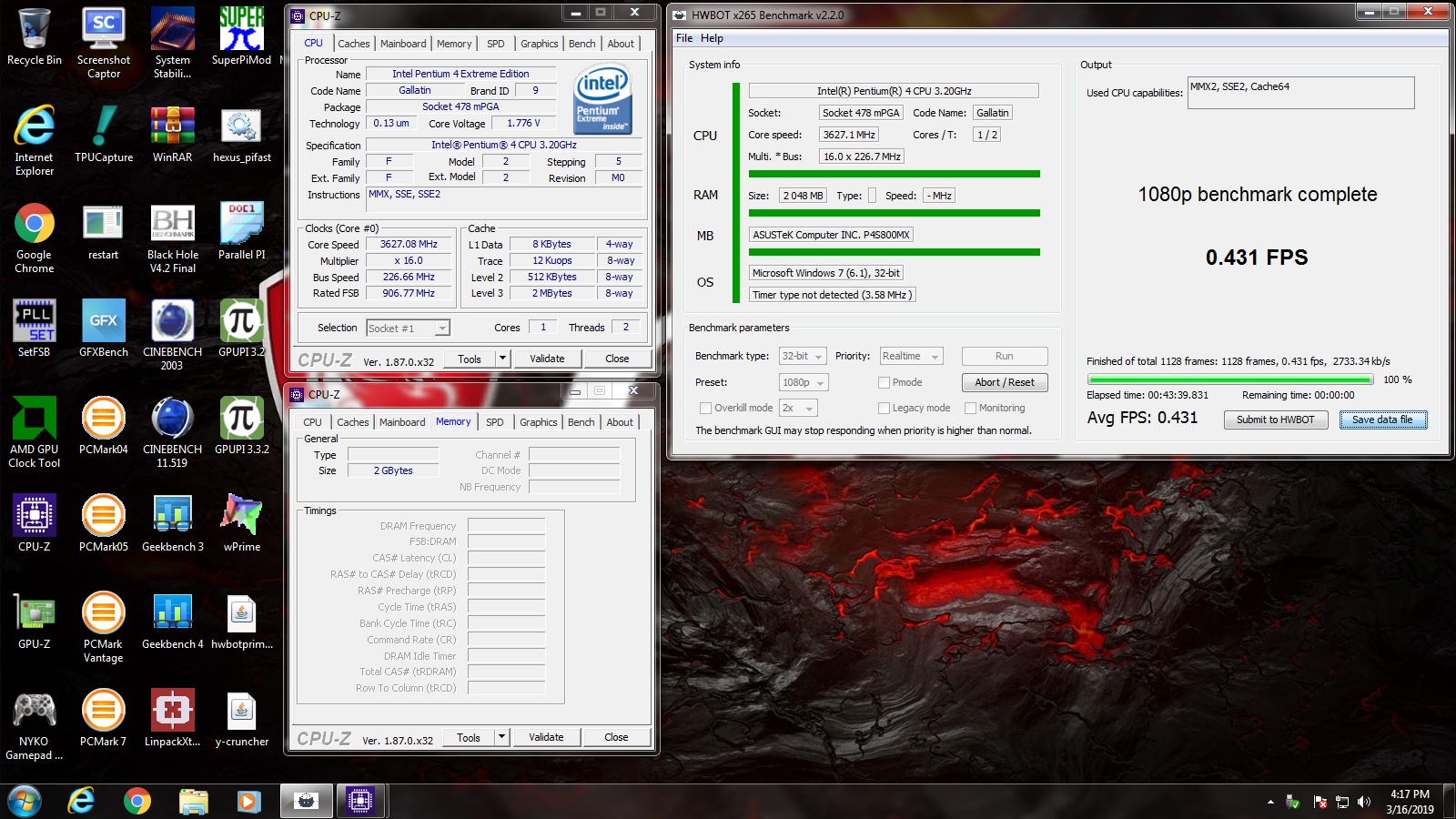Open Benchmark type 32-bit dropdown

pyautogui.click(x=803, y=357)
